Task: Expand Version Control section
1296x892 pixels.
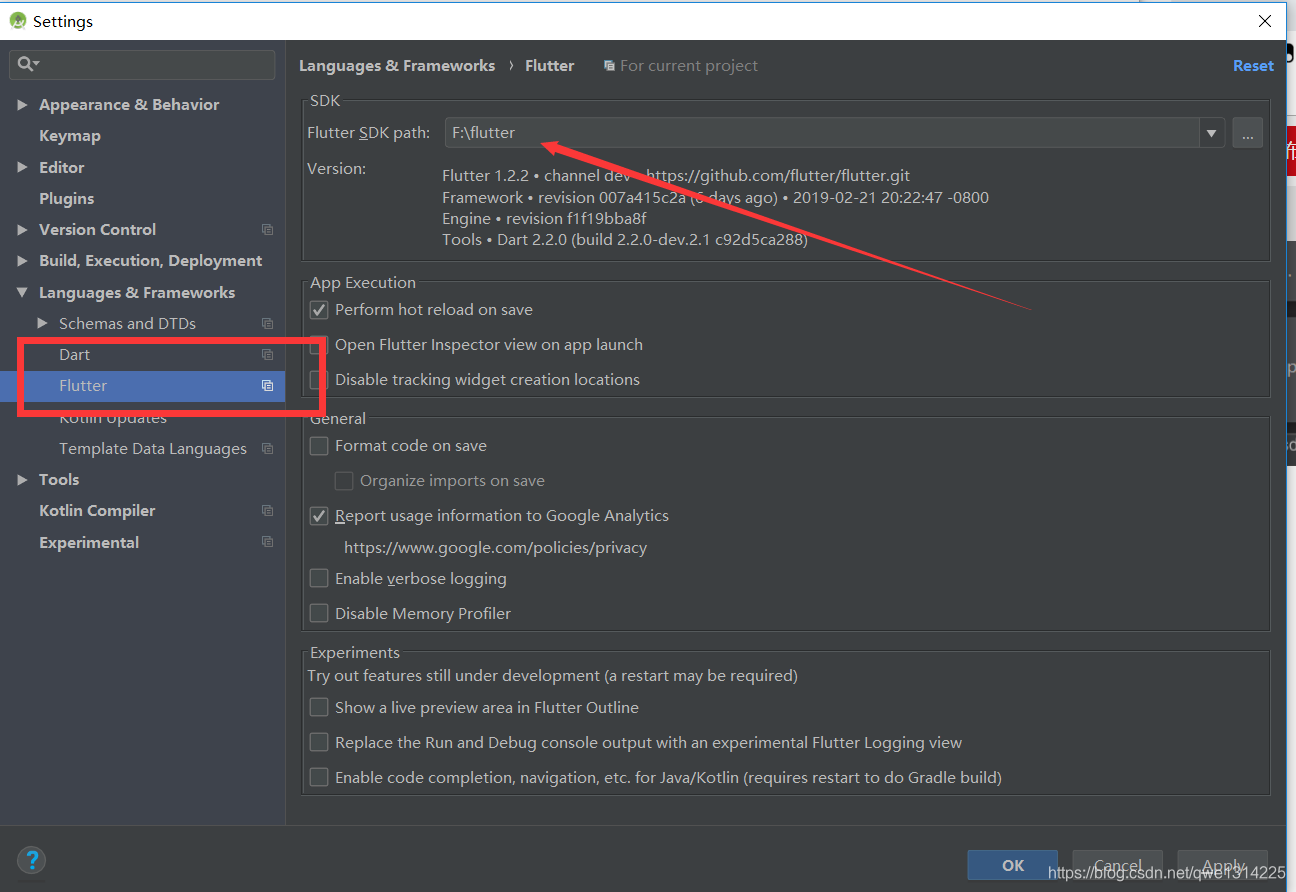Action: click(x=22, y=230)
